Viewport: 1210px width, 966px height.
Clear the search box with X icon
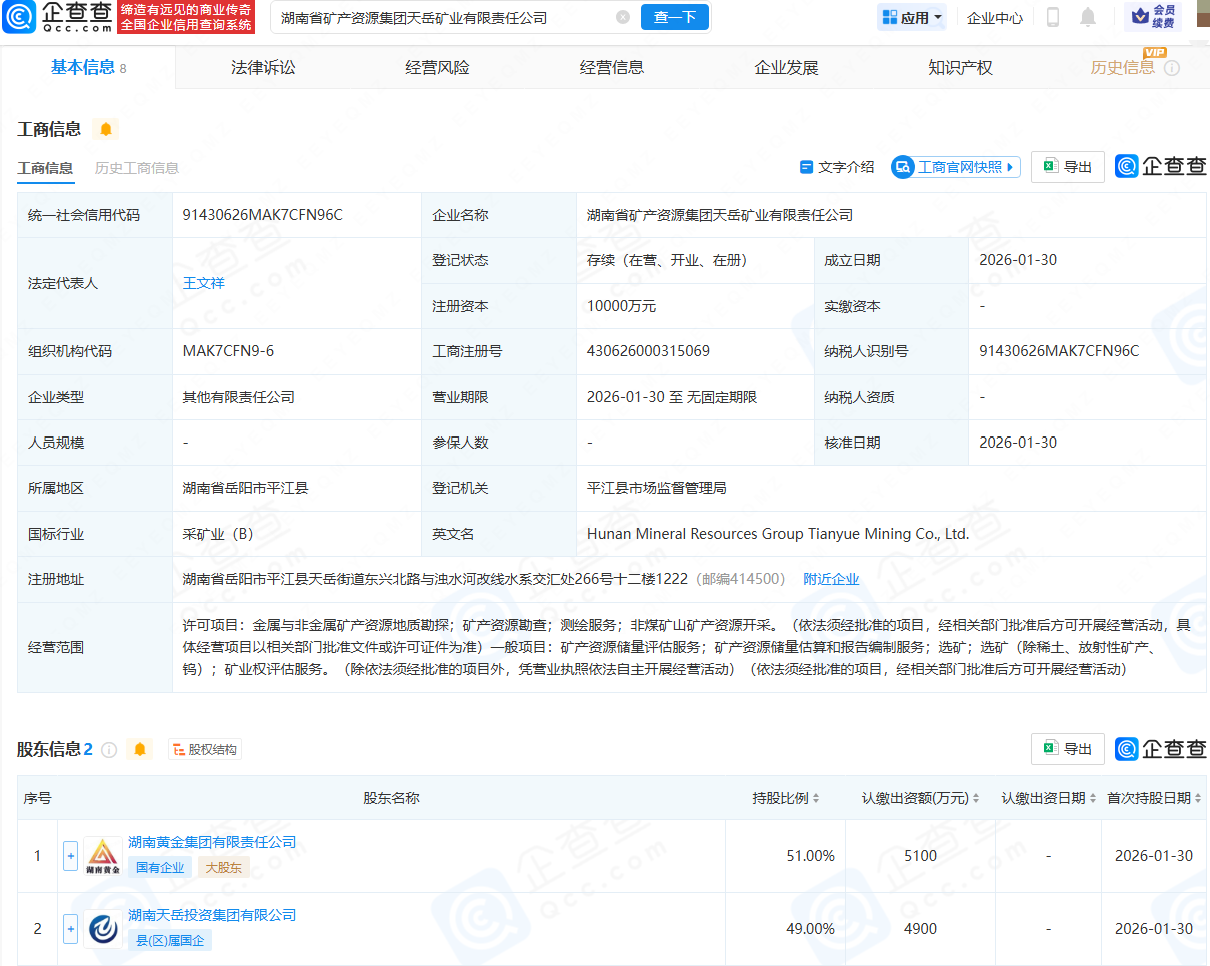(x=623, y=17)
